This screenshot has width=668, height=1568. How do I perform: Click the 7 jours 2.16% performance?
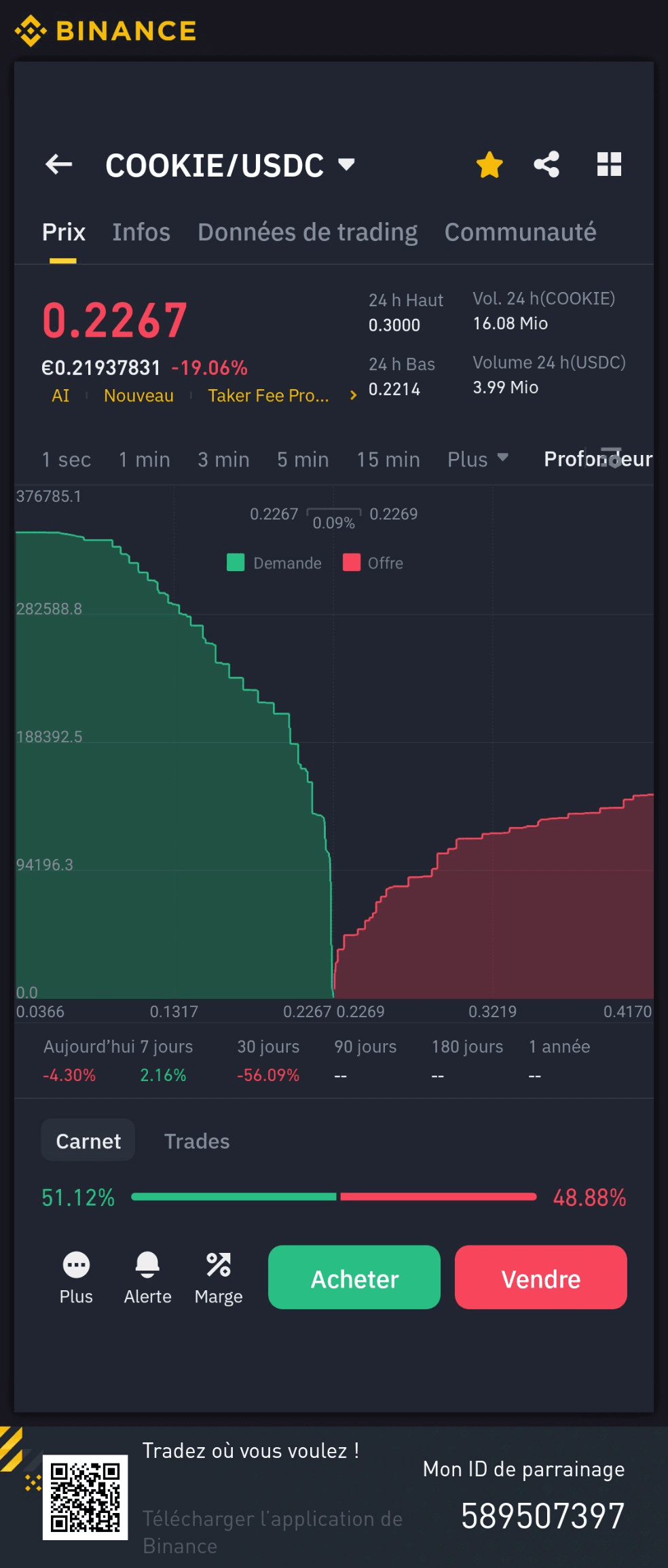166,1061
